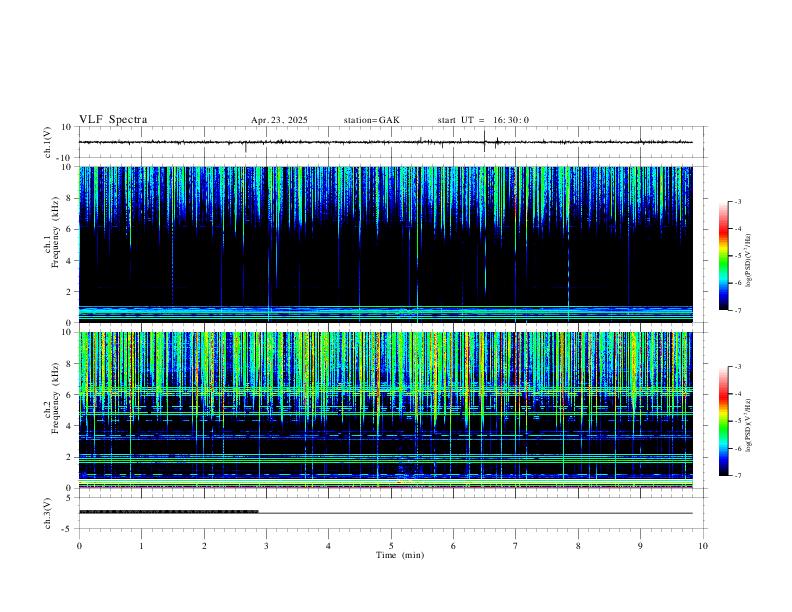Click the "Time (min)" x-axis label
The image size is (792, 612).
(x=400, y=555)
